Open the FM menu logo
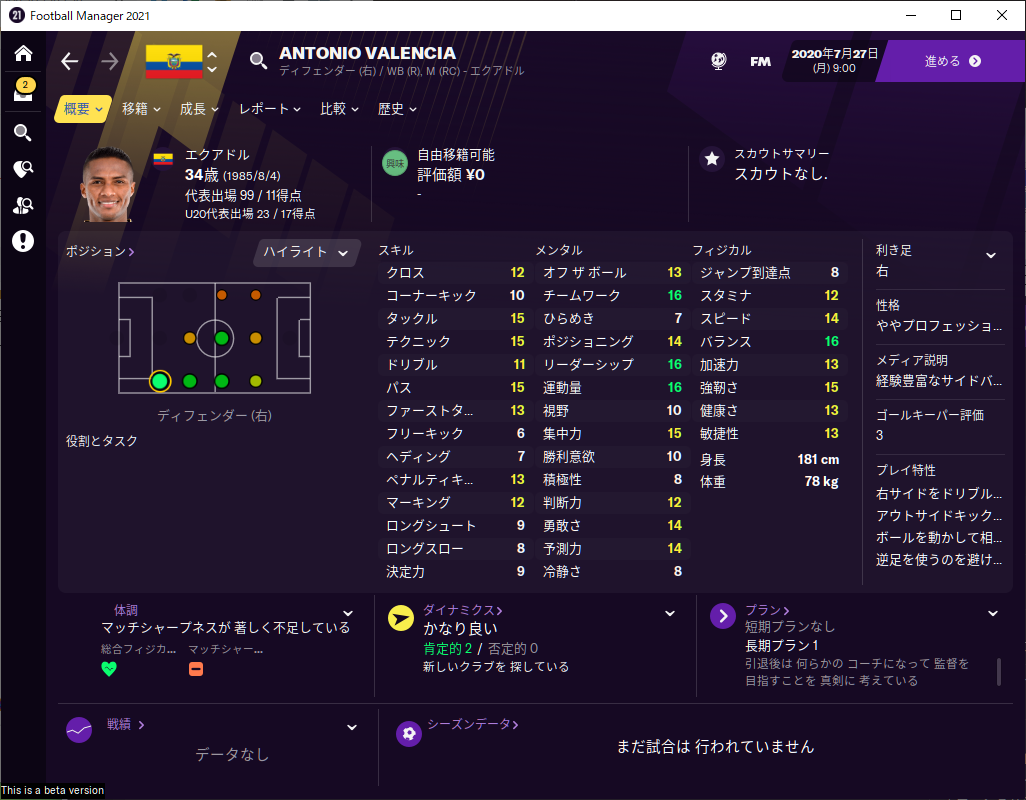1026x800 pixels. 760,61
